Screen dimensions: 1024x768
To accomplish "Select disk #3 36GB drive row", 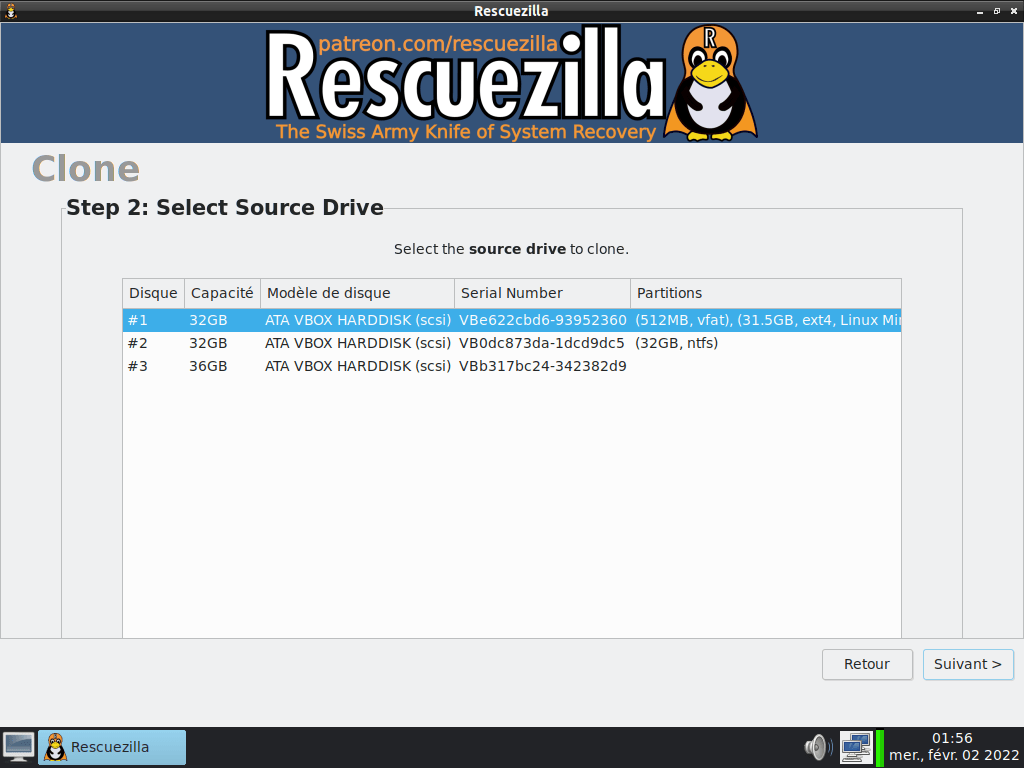I will tap(511, 366).
